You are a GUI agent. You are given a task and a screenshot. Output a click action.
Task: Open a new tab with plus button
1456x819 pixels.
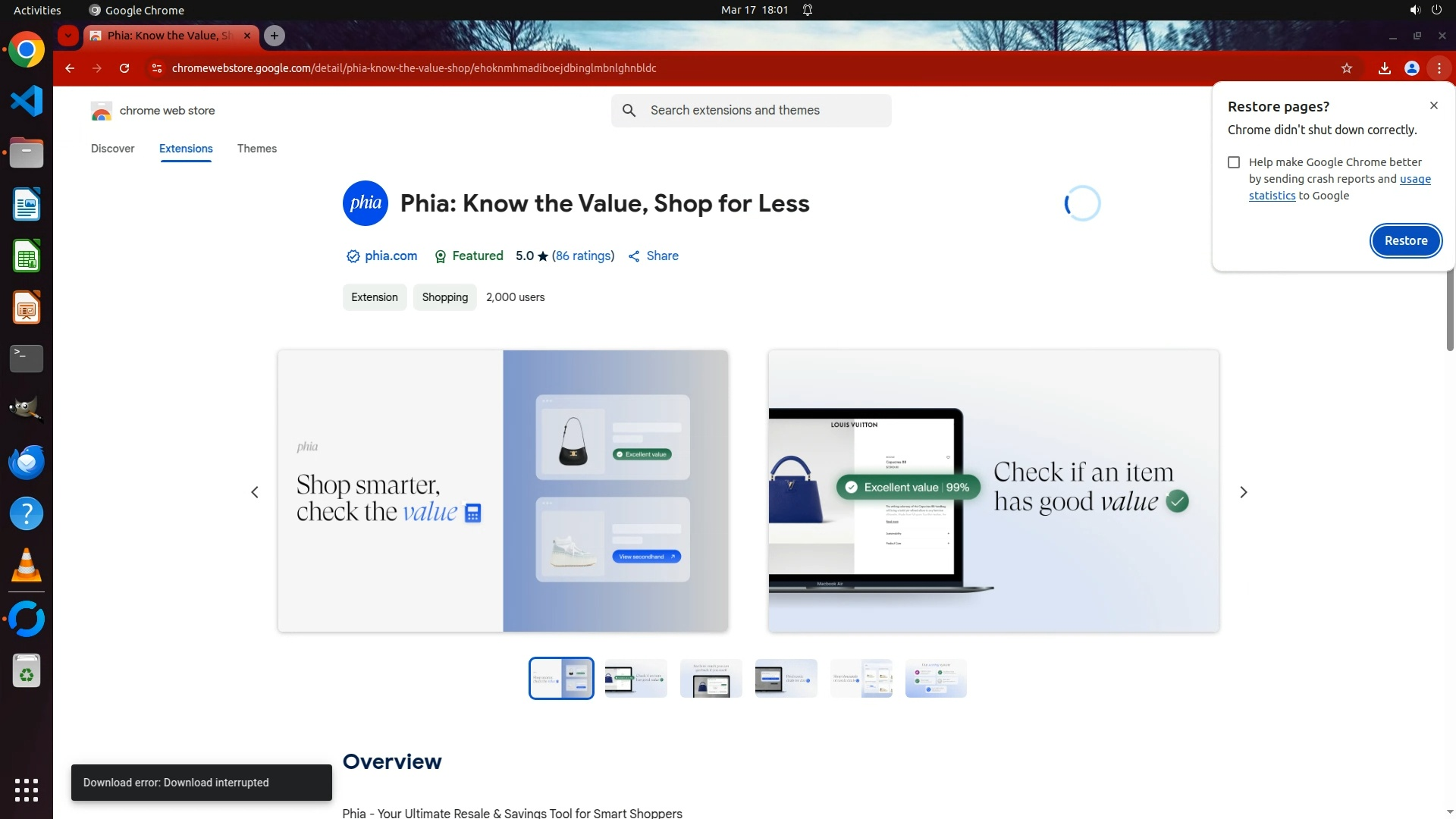pyautogui.click(x=275, y=36)
